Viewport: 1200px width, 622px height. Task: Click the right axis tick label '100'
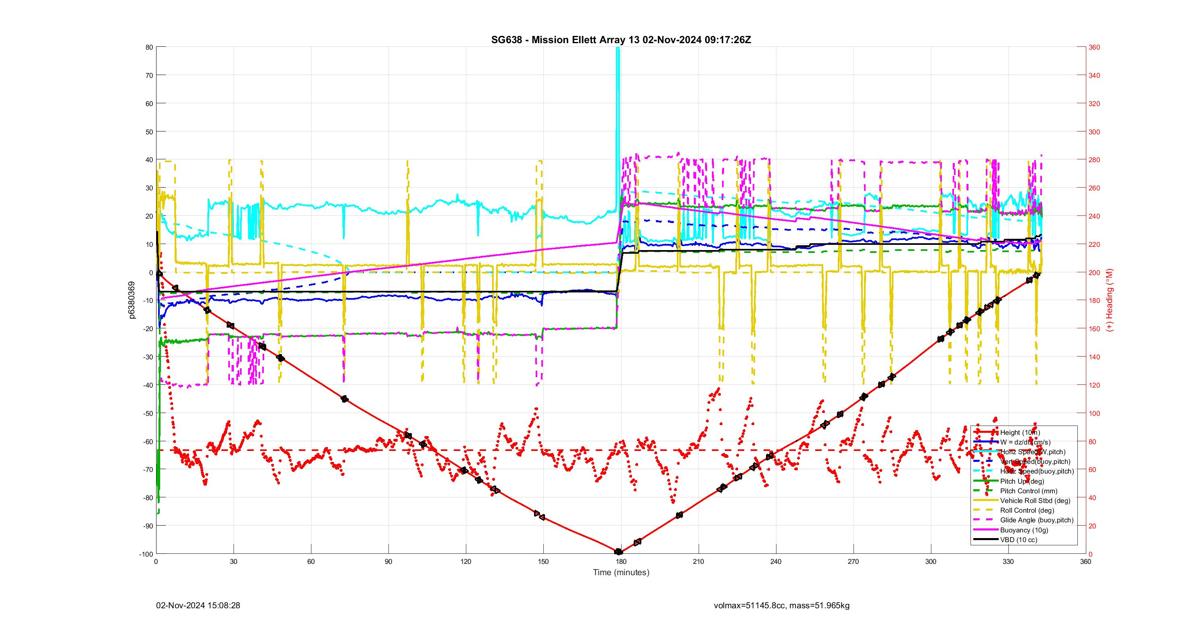click(x=1096, y=413)
